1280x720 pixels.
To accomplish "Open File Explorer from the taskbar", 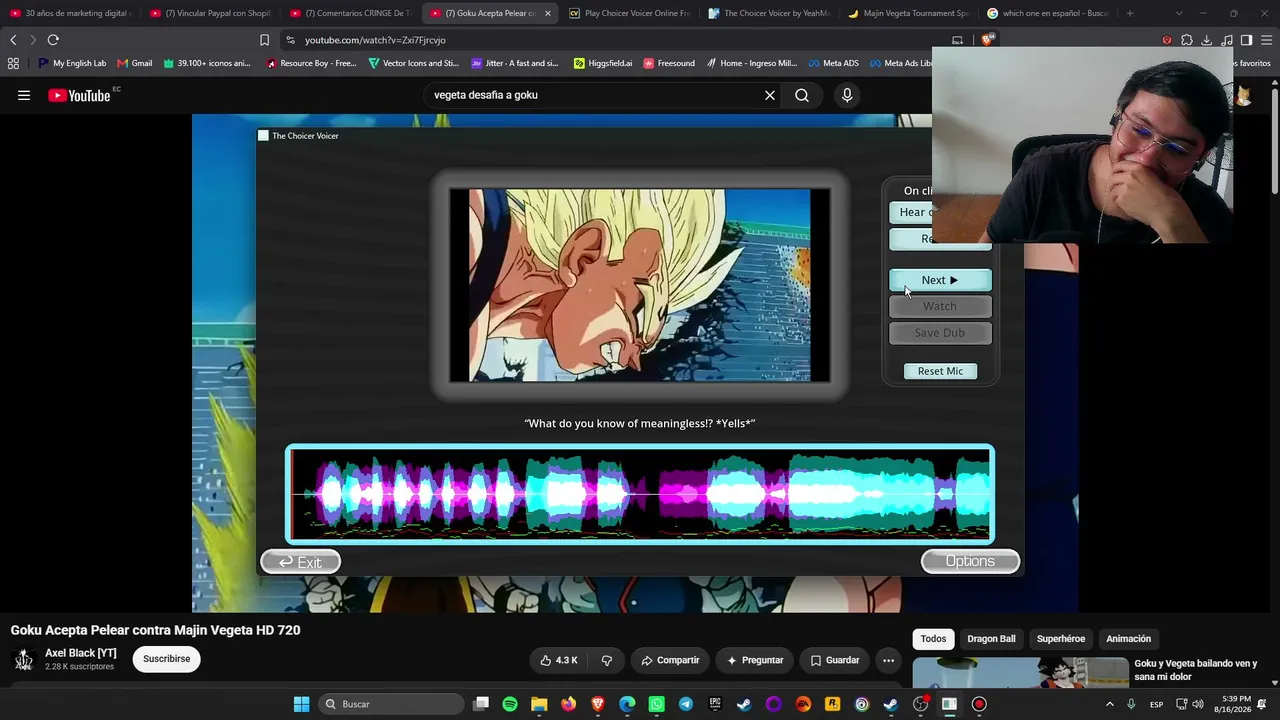I will pos(539,704).
